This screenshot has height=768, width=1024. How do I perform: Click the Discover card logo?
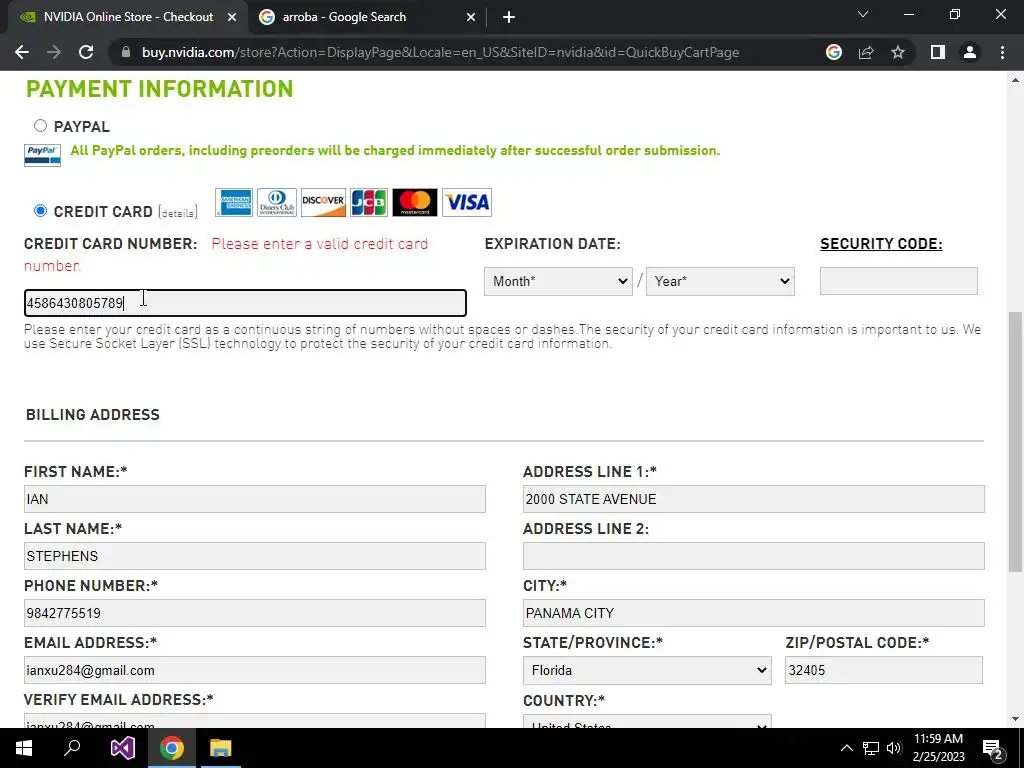(x=323, y=202)
